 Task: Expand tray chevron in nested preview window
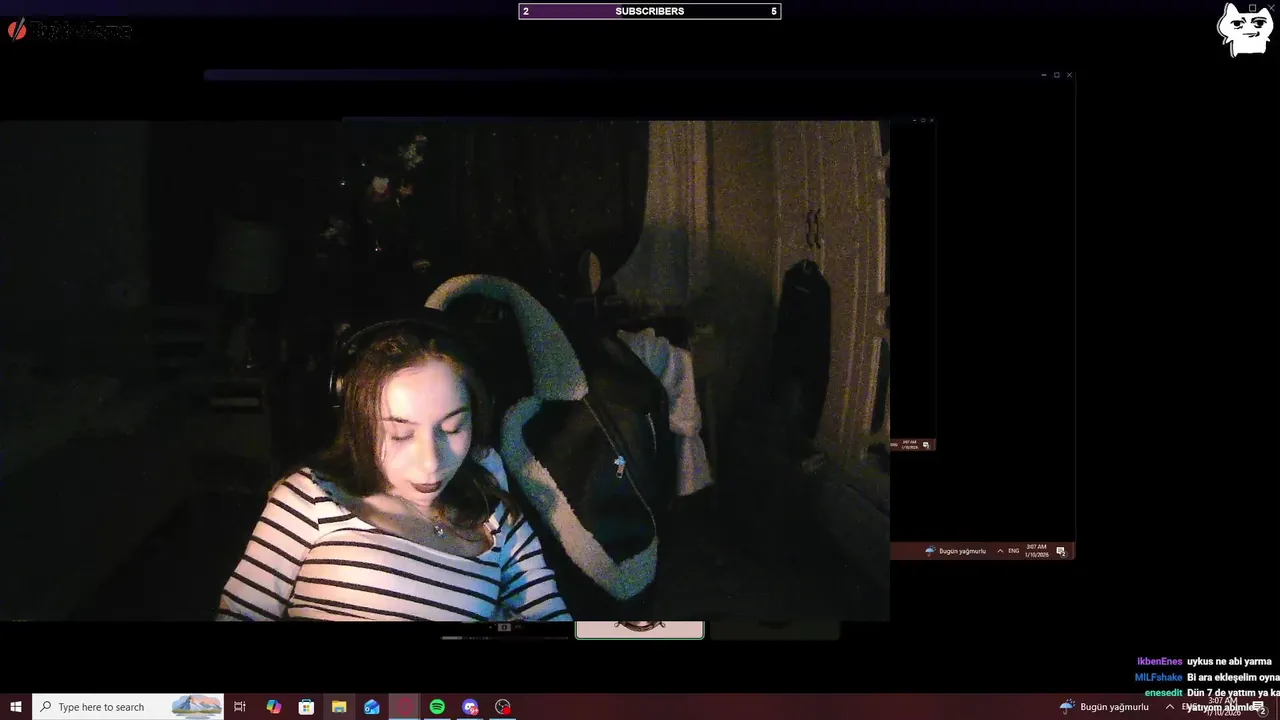tap(1000, 551)
